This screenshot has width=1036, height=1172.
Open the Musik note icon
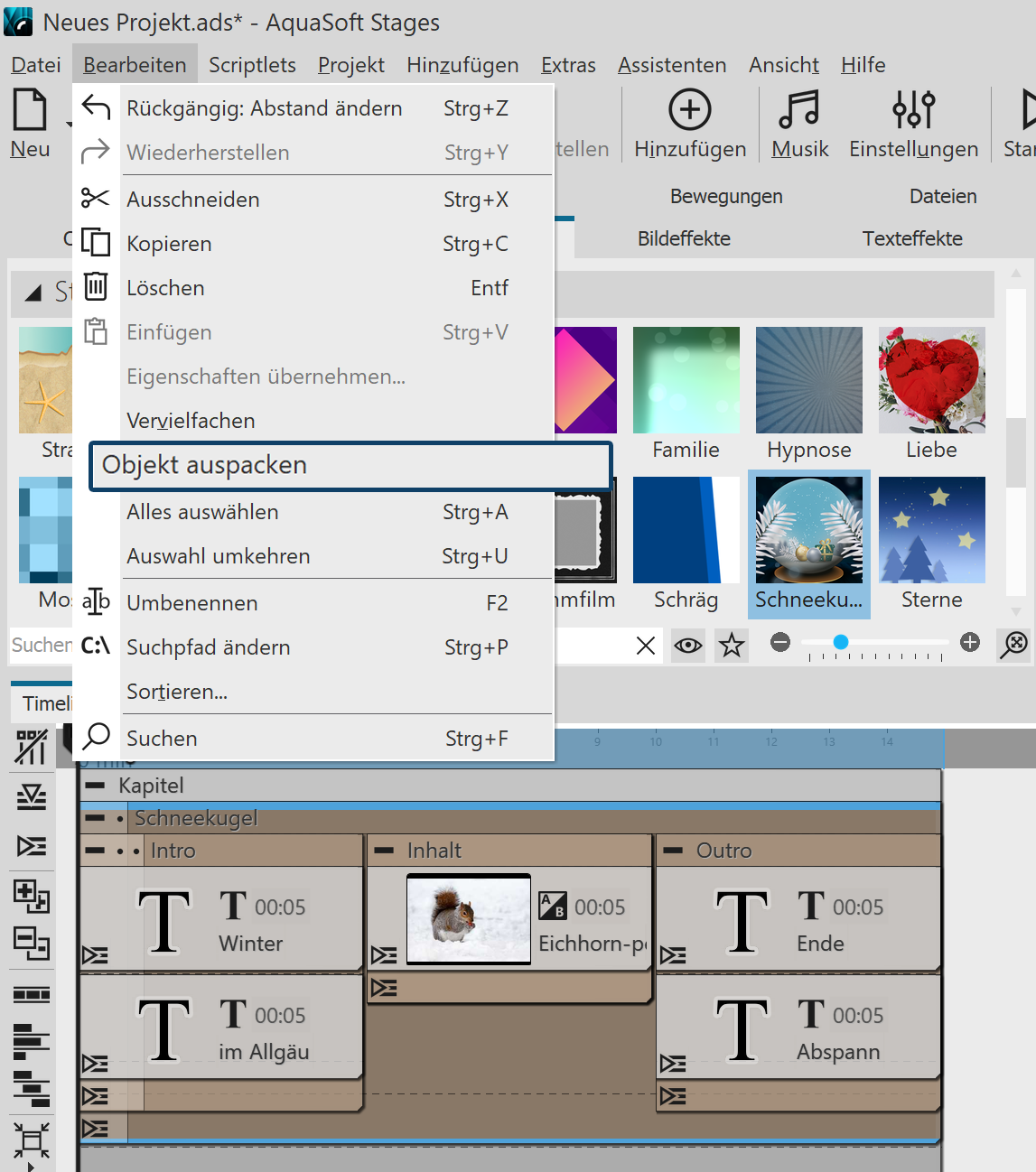(799, 110)
